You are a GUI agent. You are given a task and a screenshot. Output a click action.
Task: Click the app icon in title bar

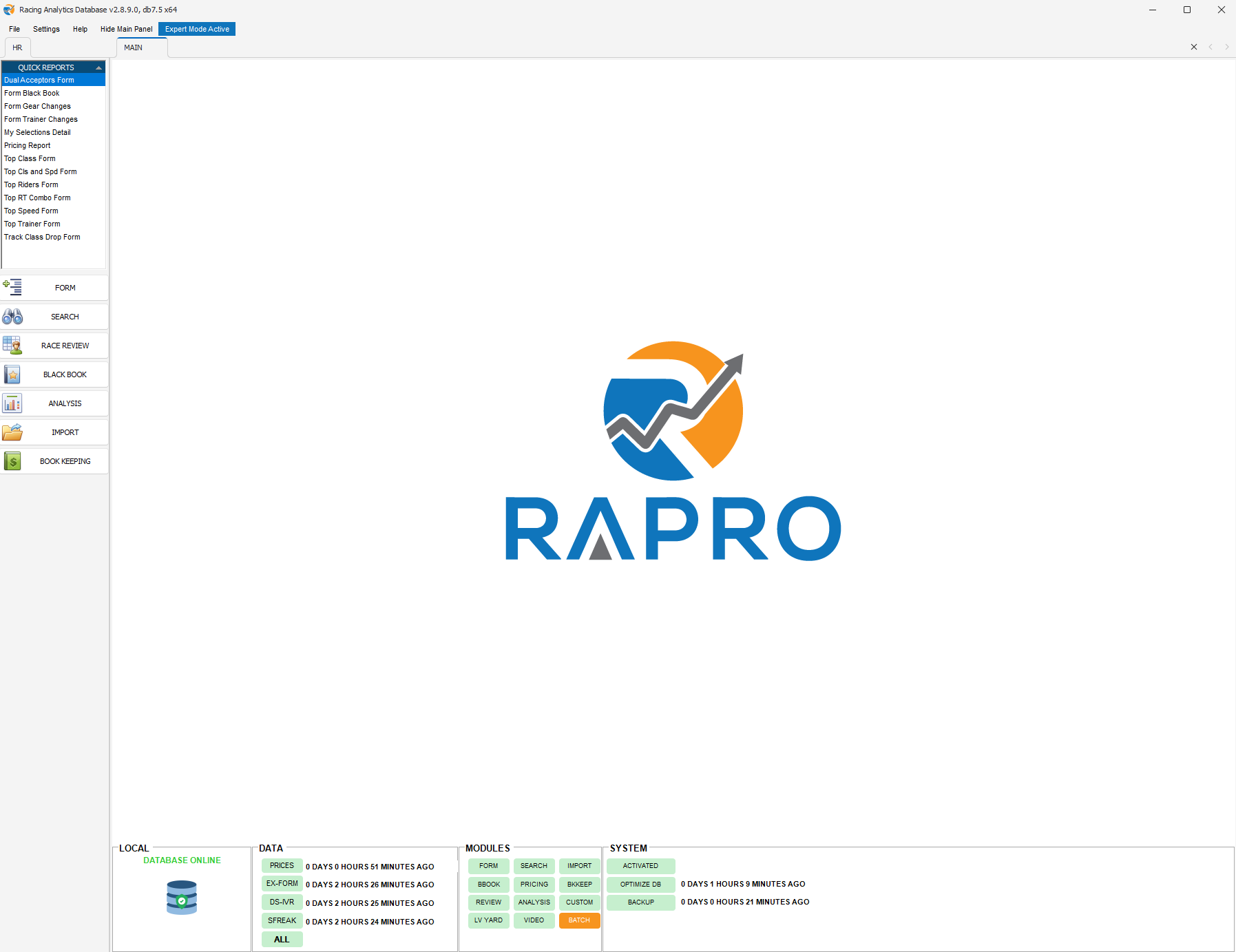pos(9,10)
